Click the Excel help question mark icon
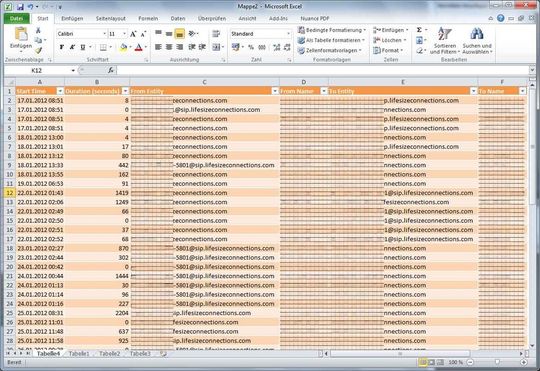 pyautogui.click(x=501, y=18)
